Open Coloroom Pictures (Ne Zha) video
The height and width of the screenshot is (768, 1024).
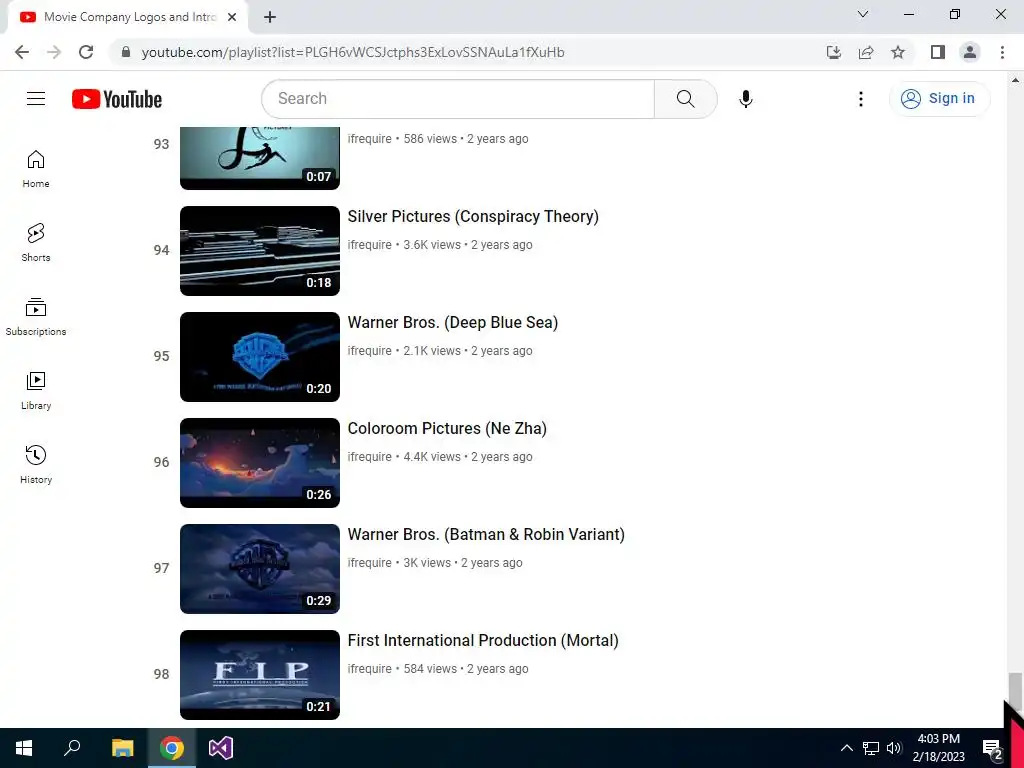click(447, 428)
